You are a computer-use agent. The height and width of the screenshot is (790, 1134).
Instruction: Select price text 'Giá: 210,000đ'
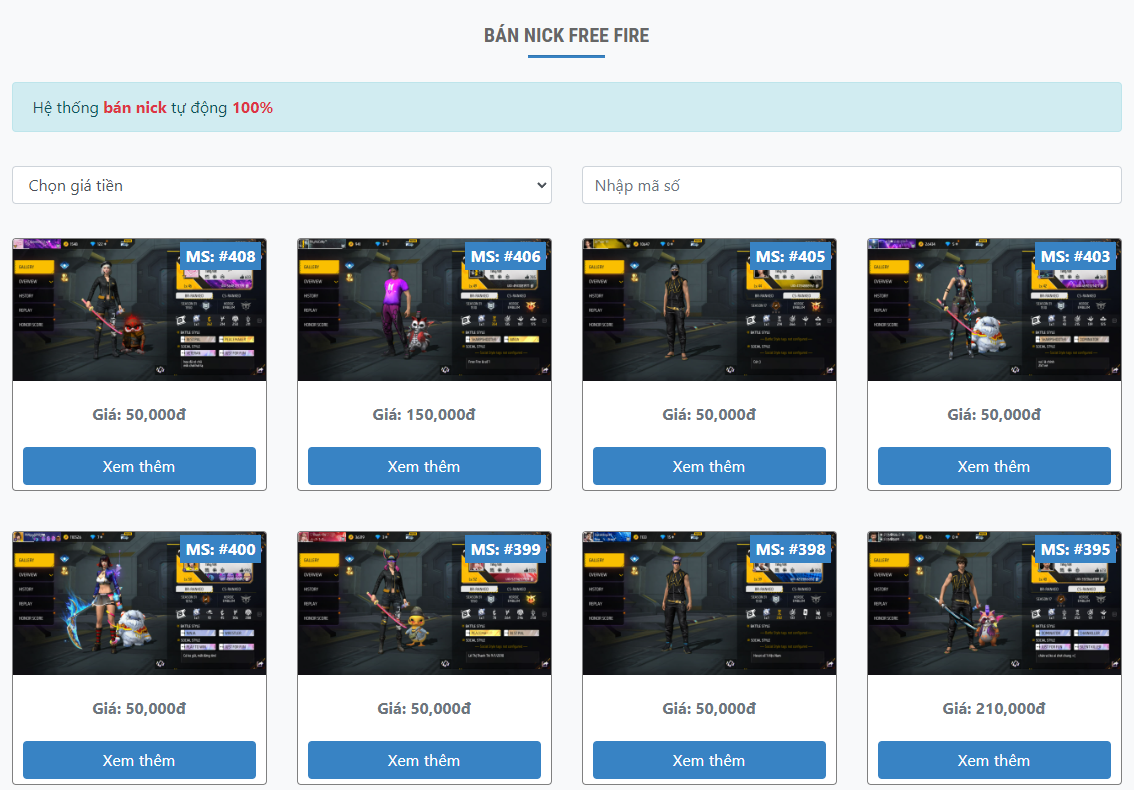pyautogui.click(x=994, y=708)
